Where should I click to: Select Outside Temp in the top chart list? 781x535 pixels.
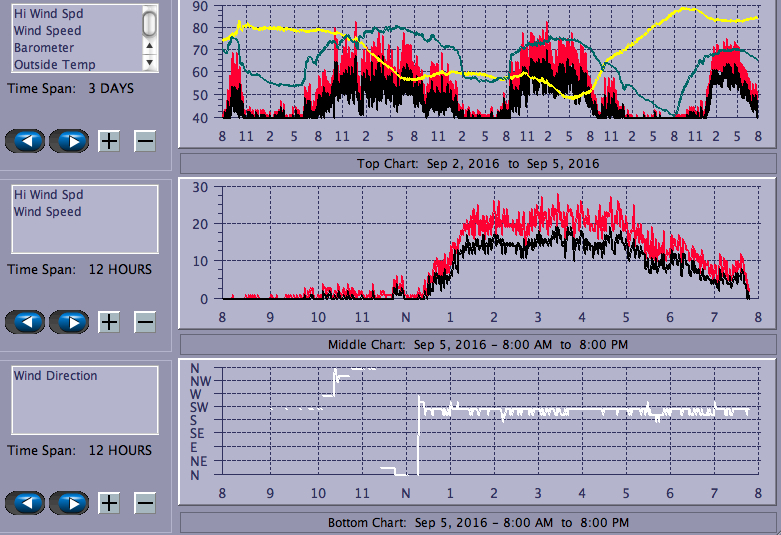click(x=54, y=64)
